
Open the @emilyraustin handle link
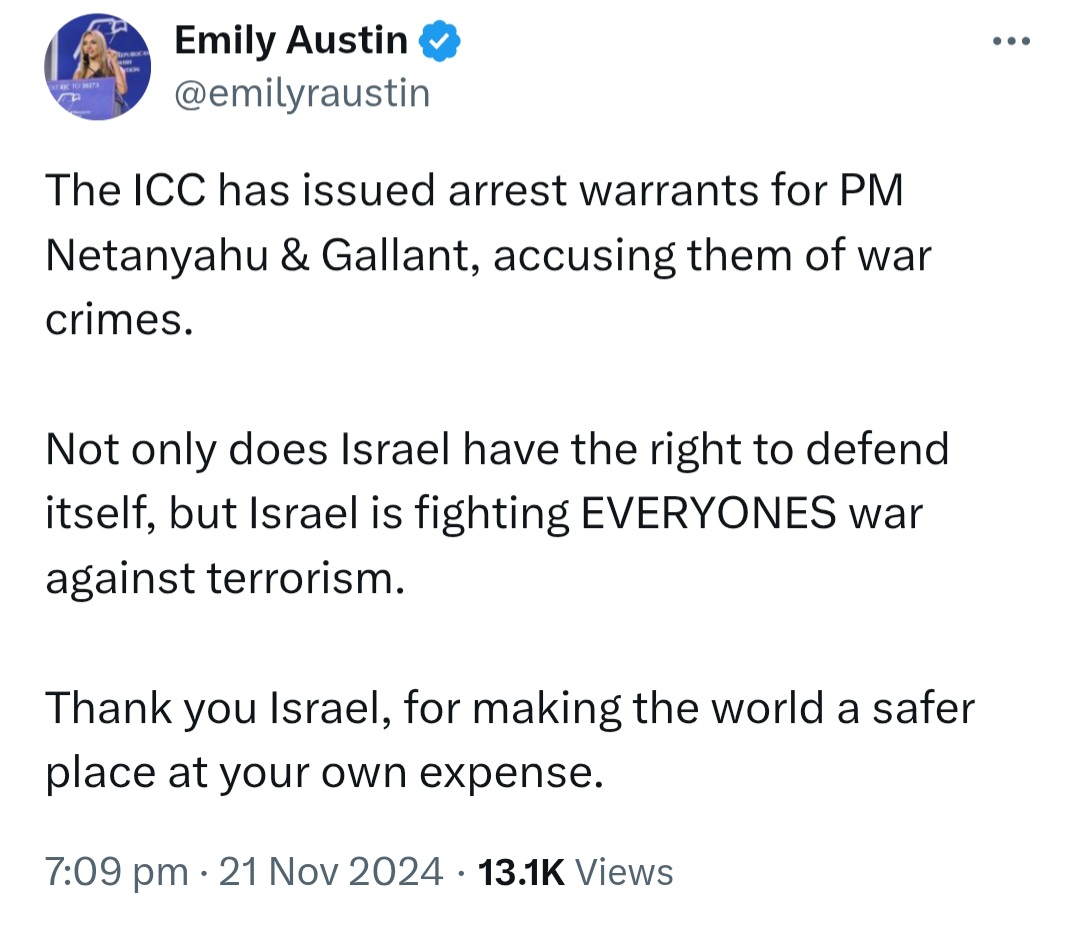point(302,93)
